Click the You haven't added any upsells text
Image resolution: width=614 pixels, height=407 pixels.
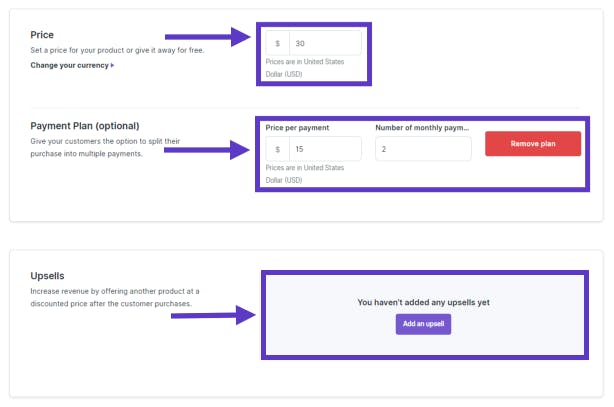coord(423,302)
